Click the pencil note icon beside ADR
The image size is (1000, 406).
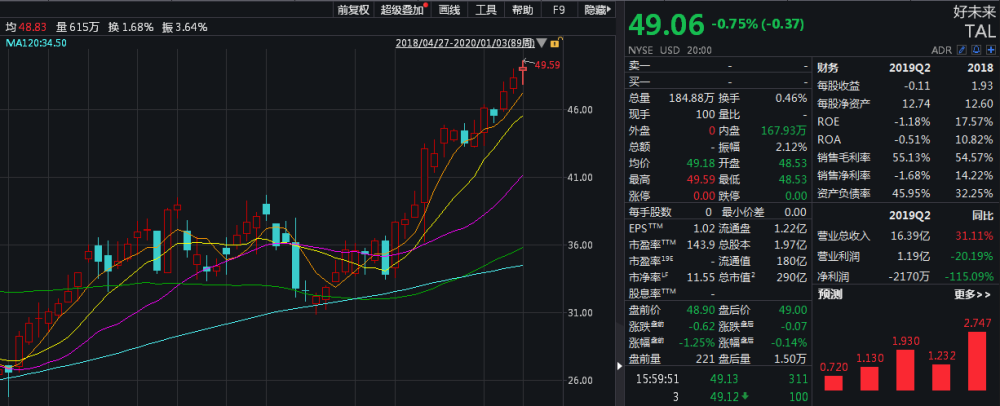pyautogui.click(x=963, y=50)
